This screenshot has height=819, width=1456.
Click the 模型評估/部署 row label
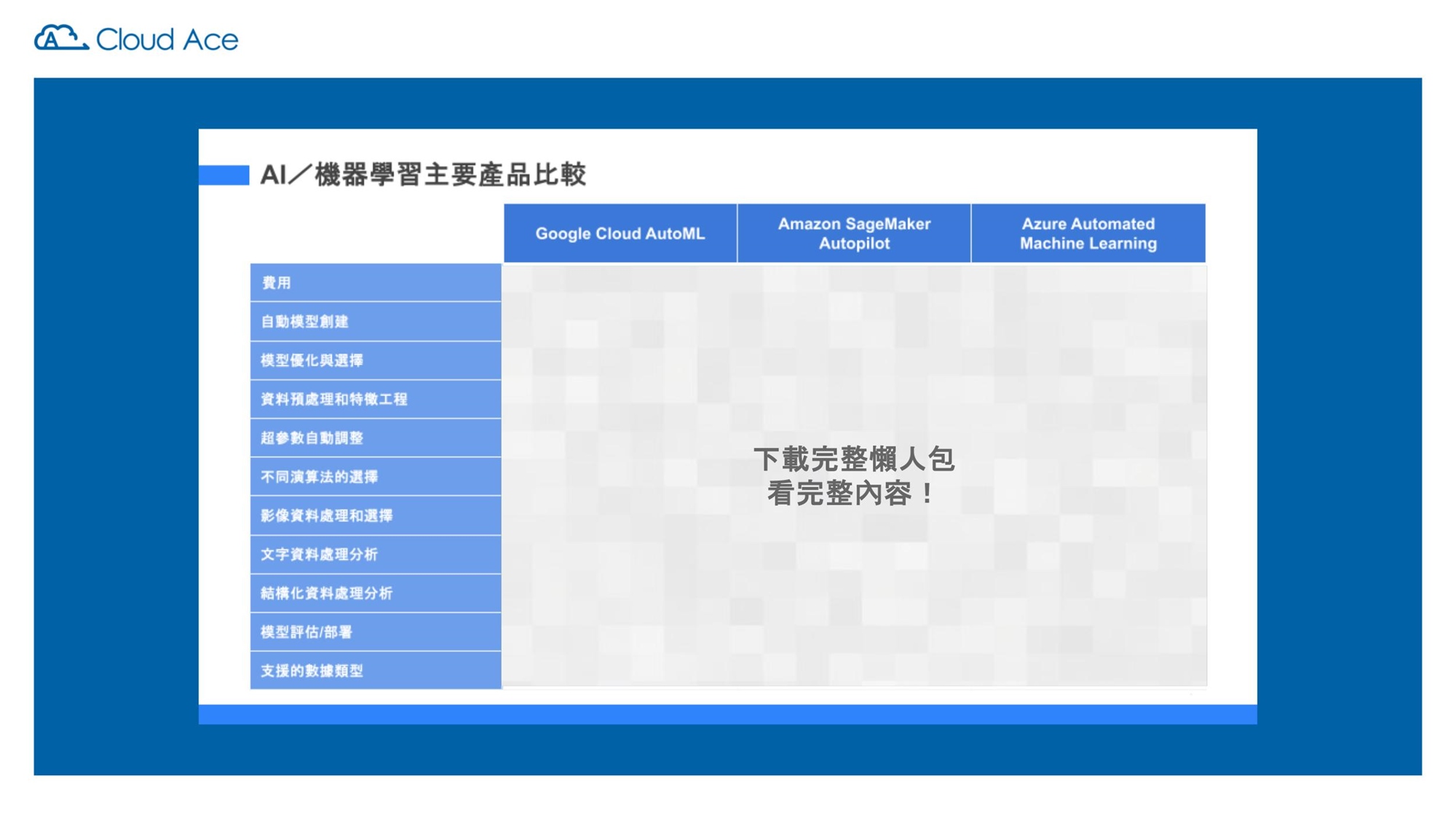306,632
